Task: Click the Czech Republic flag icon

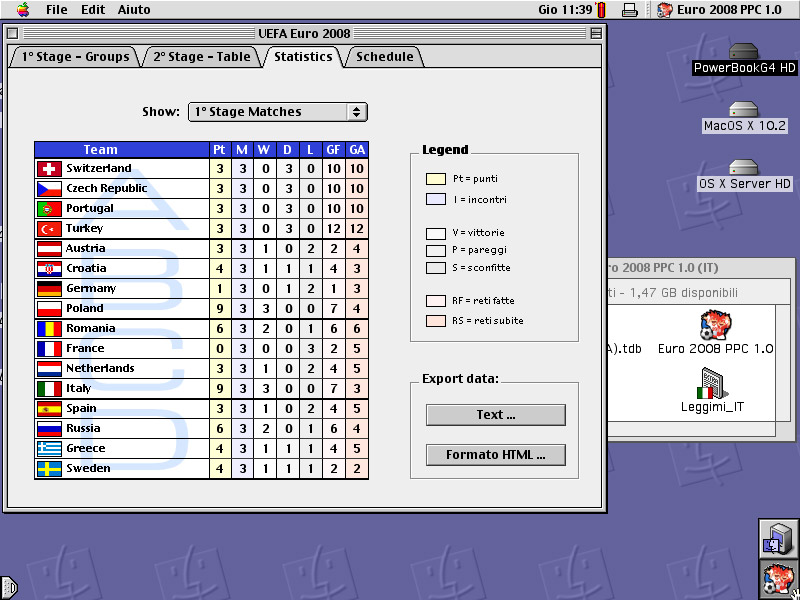Action: [x=49, y=189]
